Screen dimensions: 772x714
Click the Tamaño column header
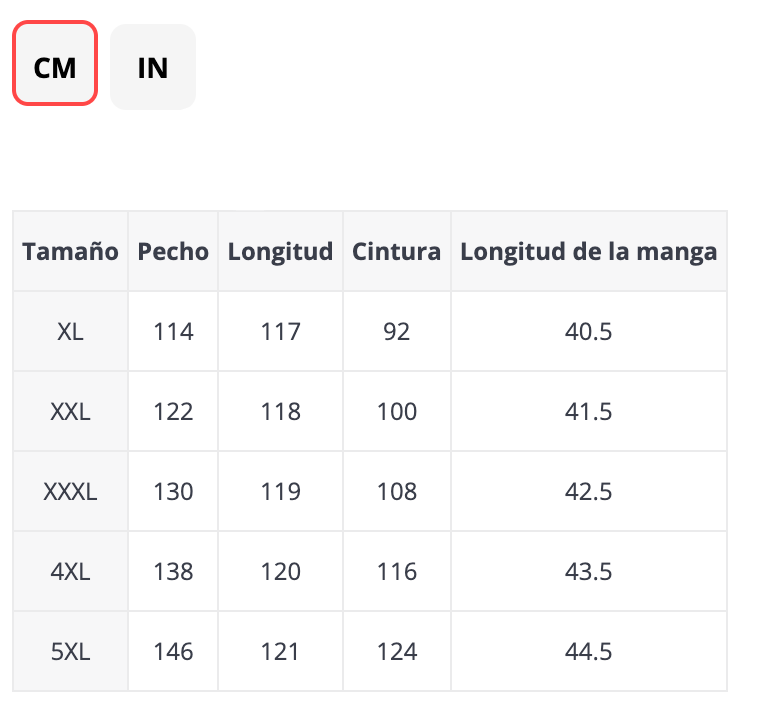click(71, 251)
